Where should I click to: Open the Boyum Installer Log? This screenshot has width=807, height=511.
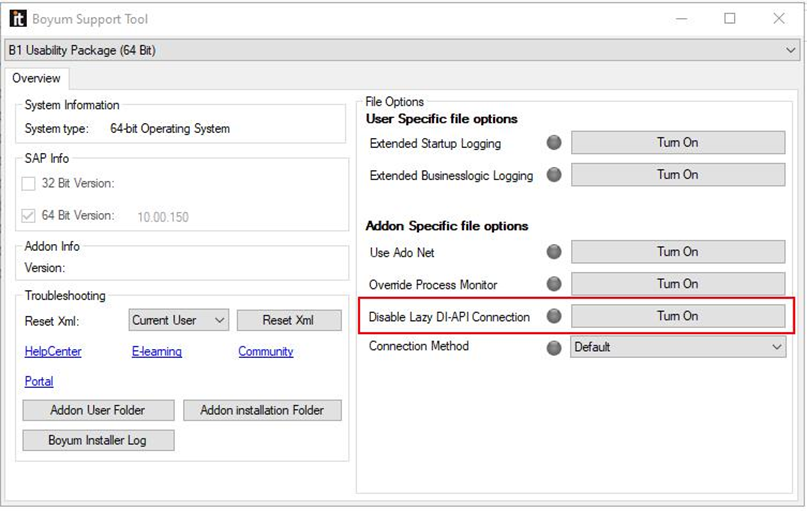[98, 440]
